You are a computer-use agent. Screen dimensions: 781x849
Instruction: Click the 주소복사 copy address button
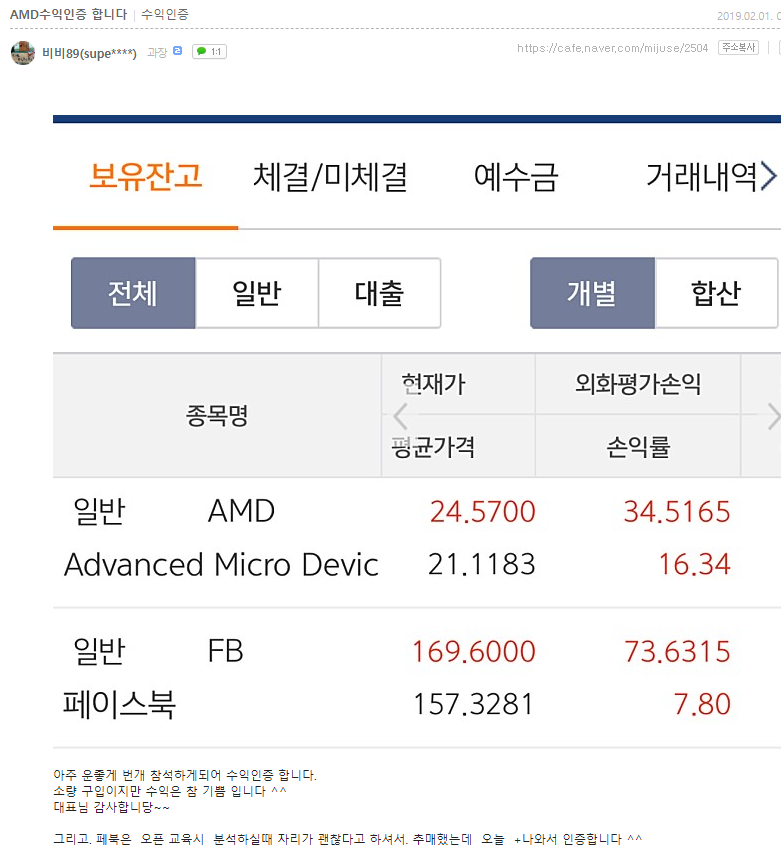coord(739,48)
